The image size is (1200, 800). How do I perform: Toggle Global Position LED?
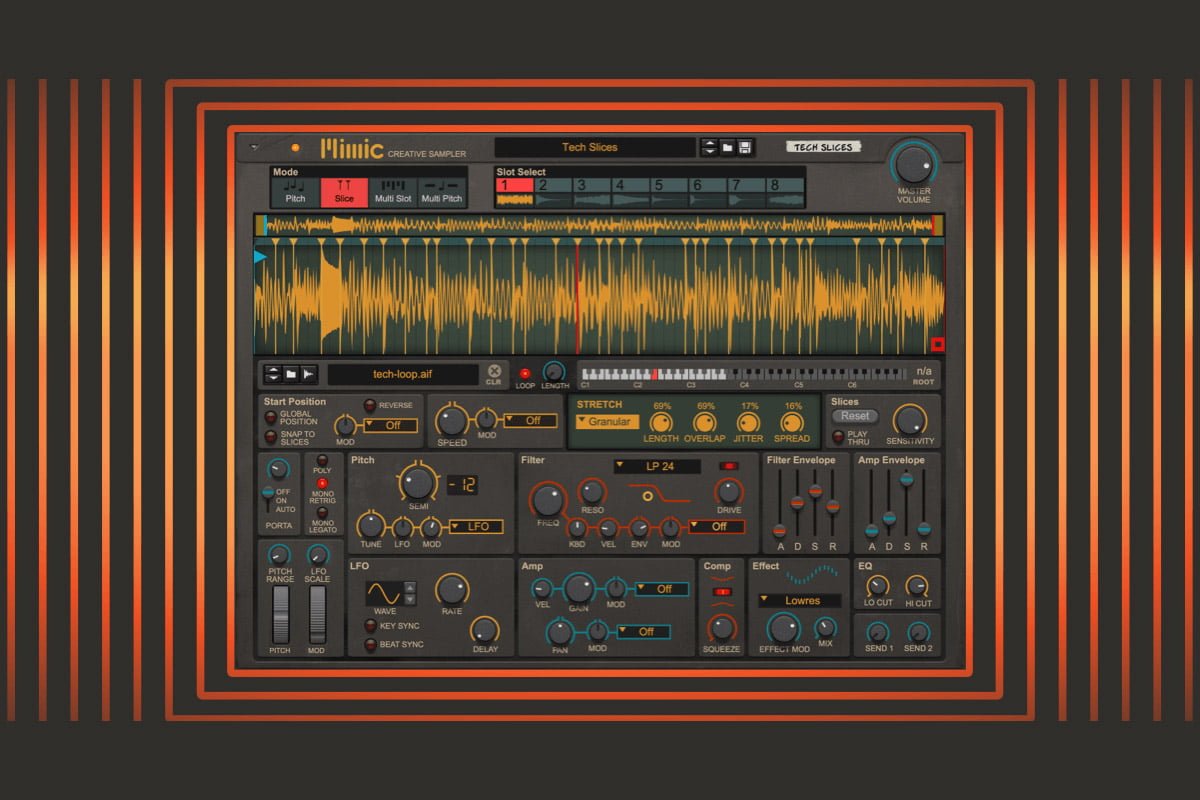(269, 417)
